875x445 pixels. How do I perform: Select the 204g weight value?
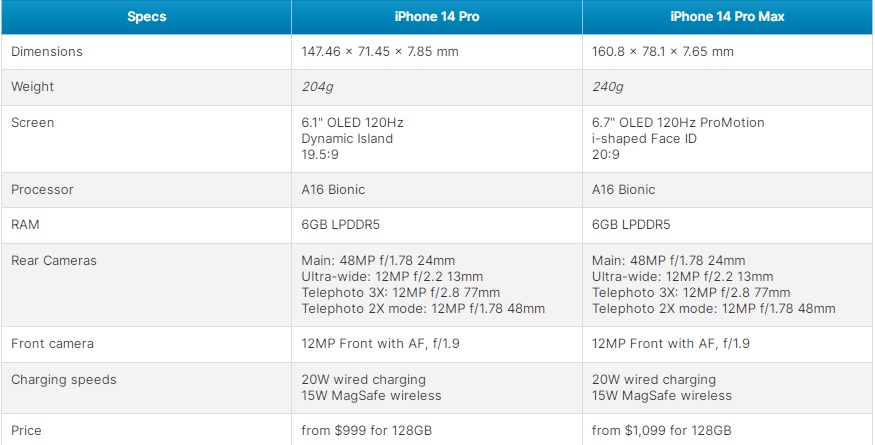318,87
